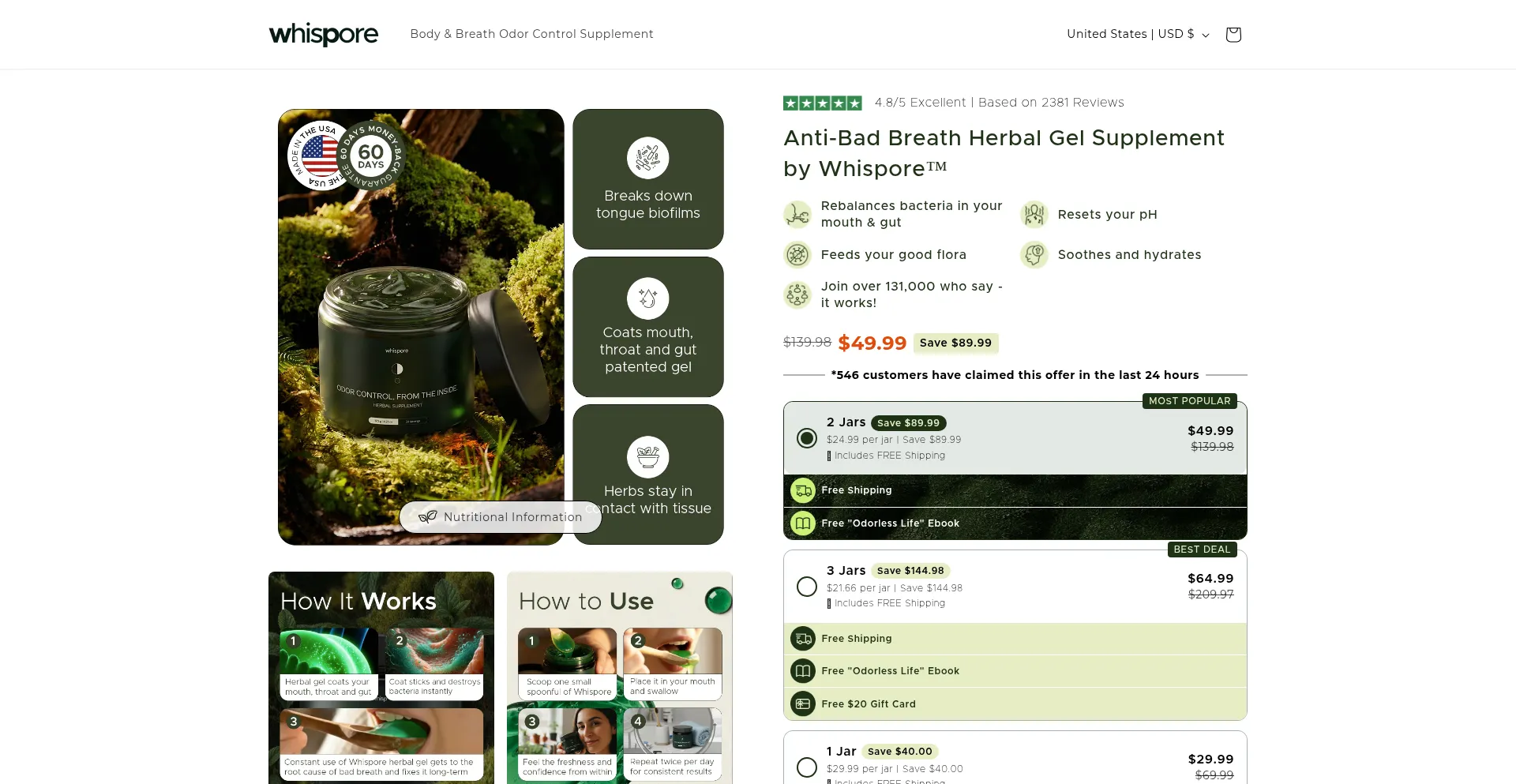
Task: Open Nutritional Information button
Action: (x=501, y=517)
